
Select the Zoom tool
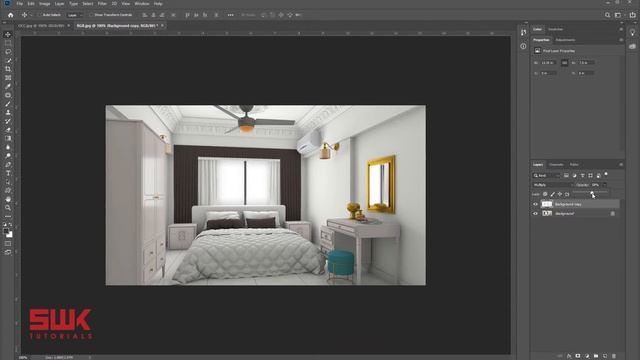(8, 208)
